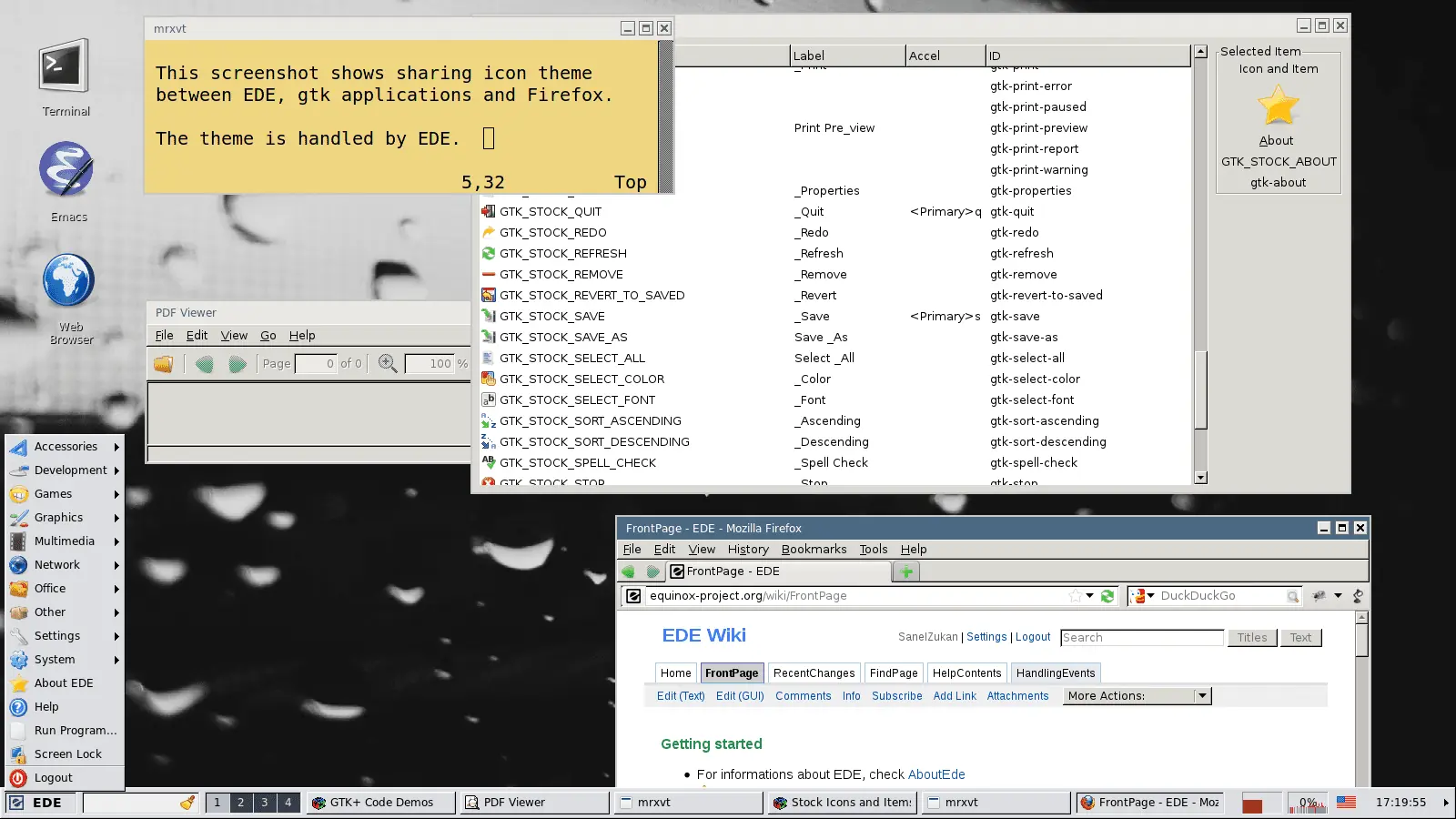Click the reload icon in Firefox address bar
Viewport: 1456px width, 819px height.
[1107, 596]
